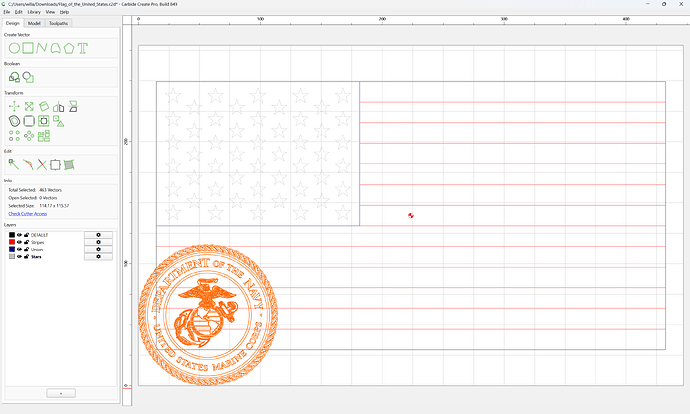Select the Circular Array tool
This screenshot has width=690, height=414.
[x=29, y=136]
